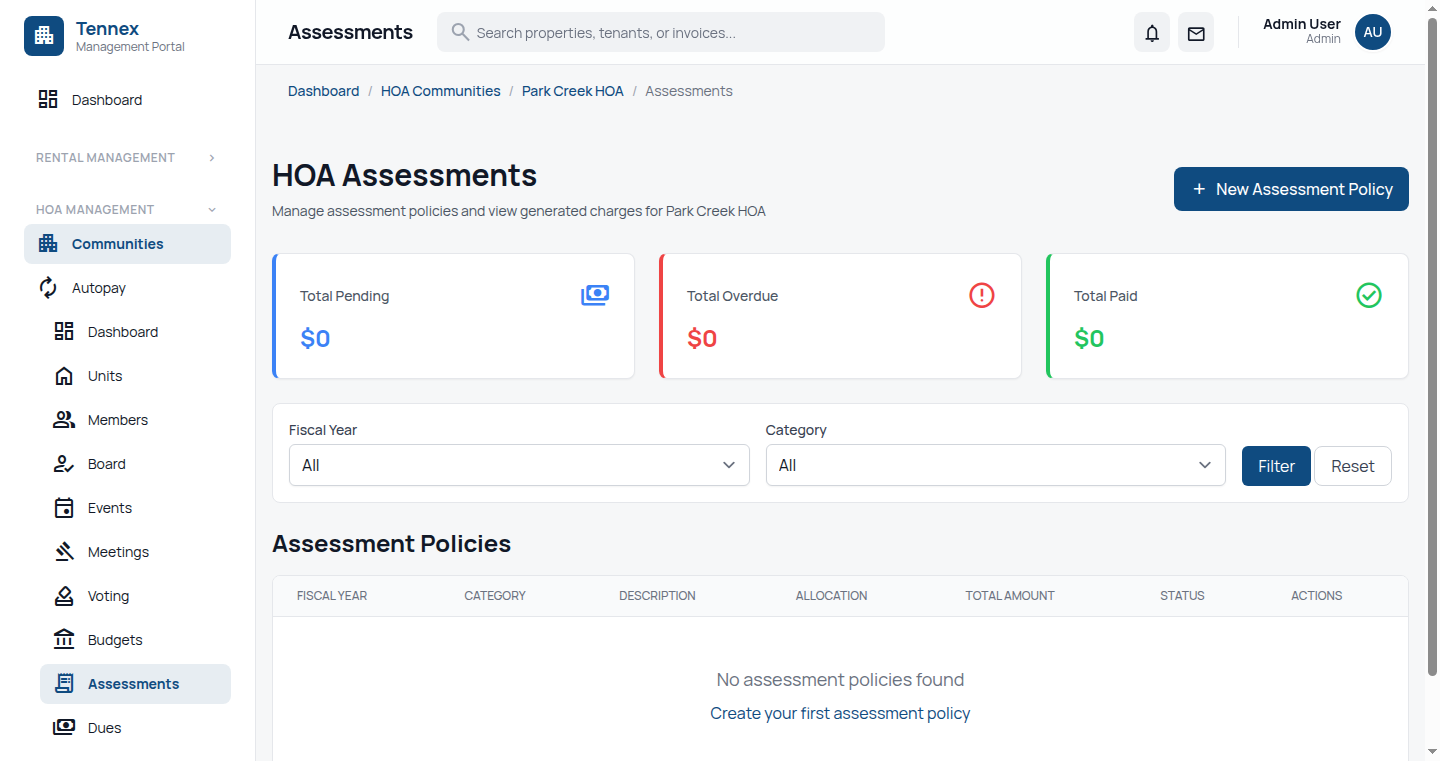1440x761 pixels.
Task: Select the Units home icon
Action: [x=64, y=375]
